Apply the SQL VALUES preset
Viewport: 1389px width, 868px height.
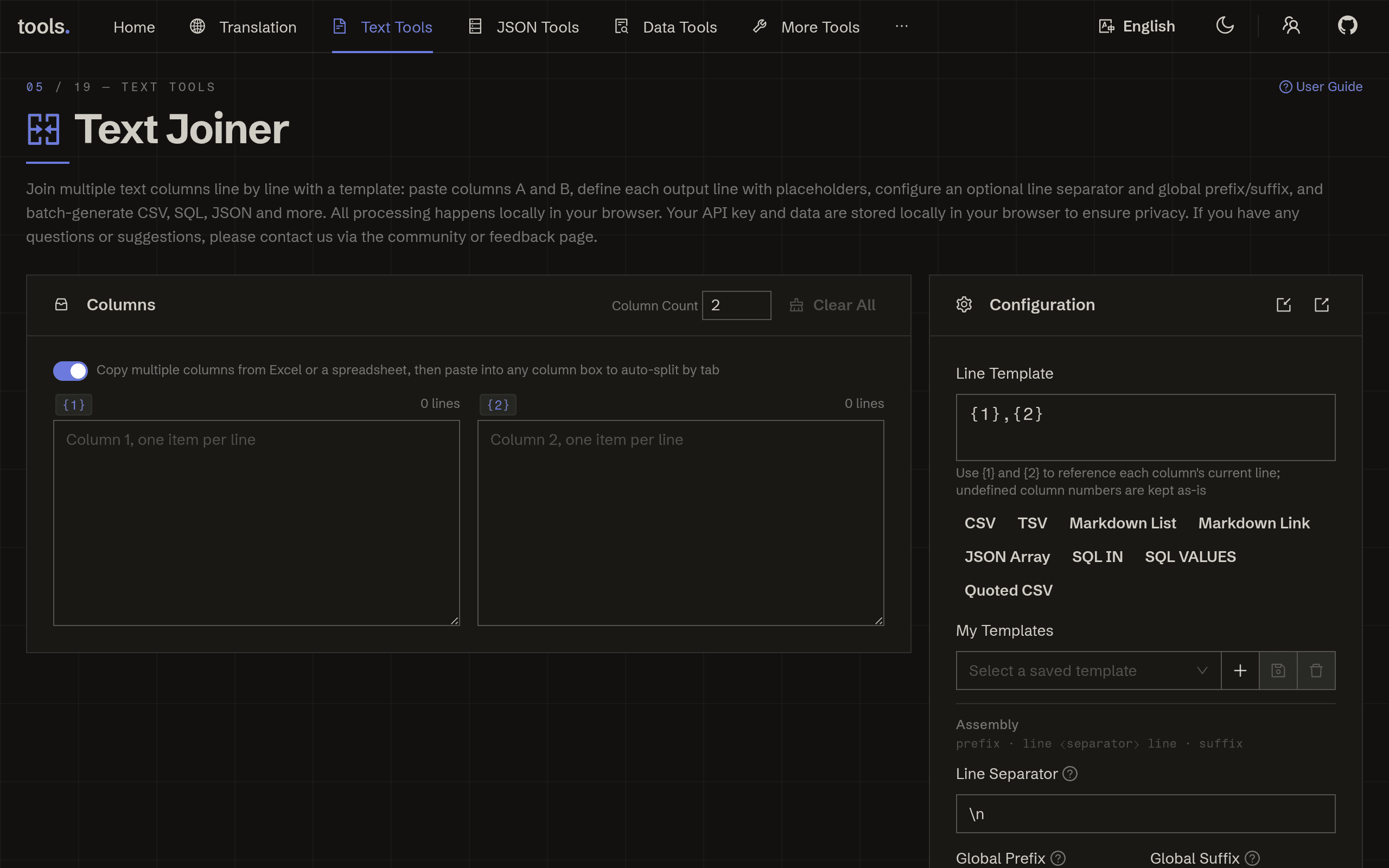(1190, 557)
